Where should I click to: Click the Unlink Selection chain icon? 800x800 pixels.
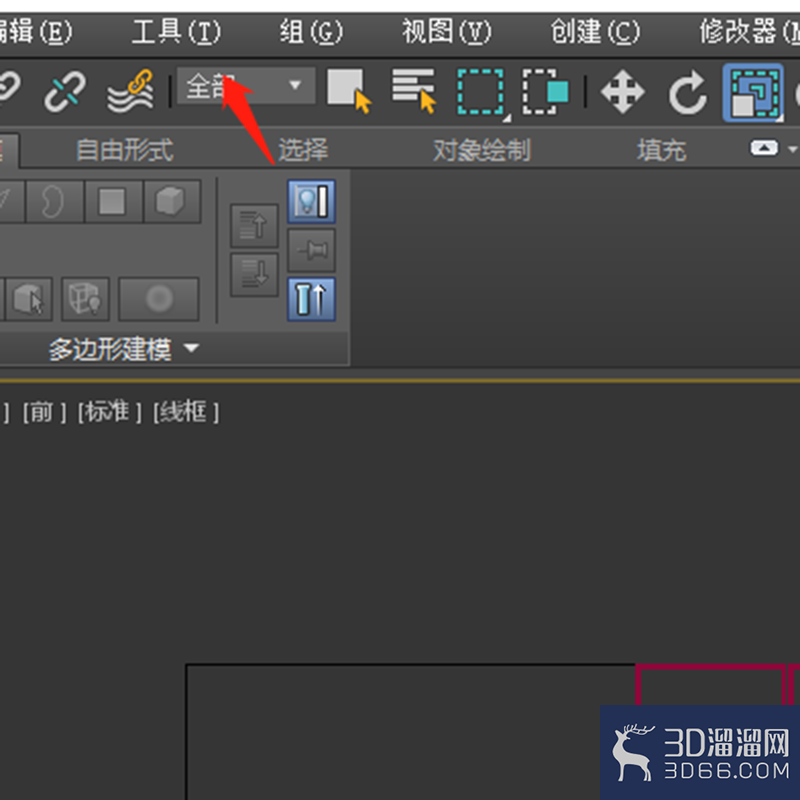[65, 92]
